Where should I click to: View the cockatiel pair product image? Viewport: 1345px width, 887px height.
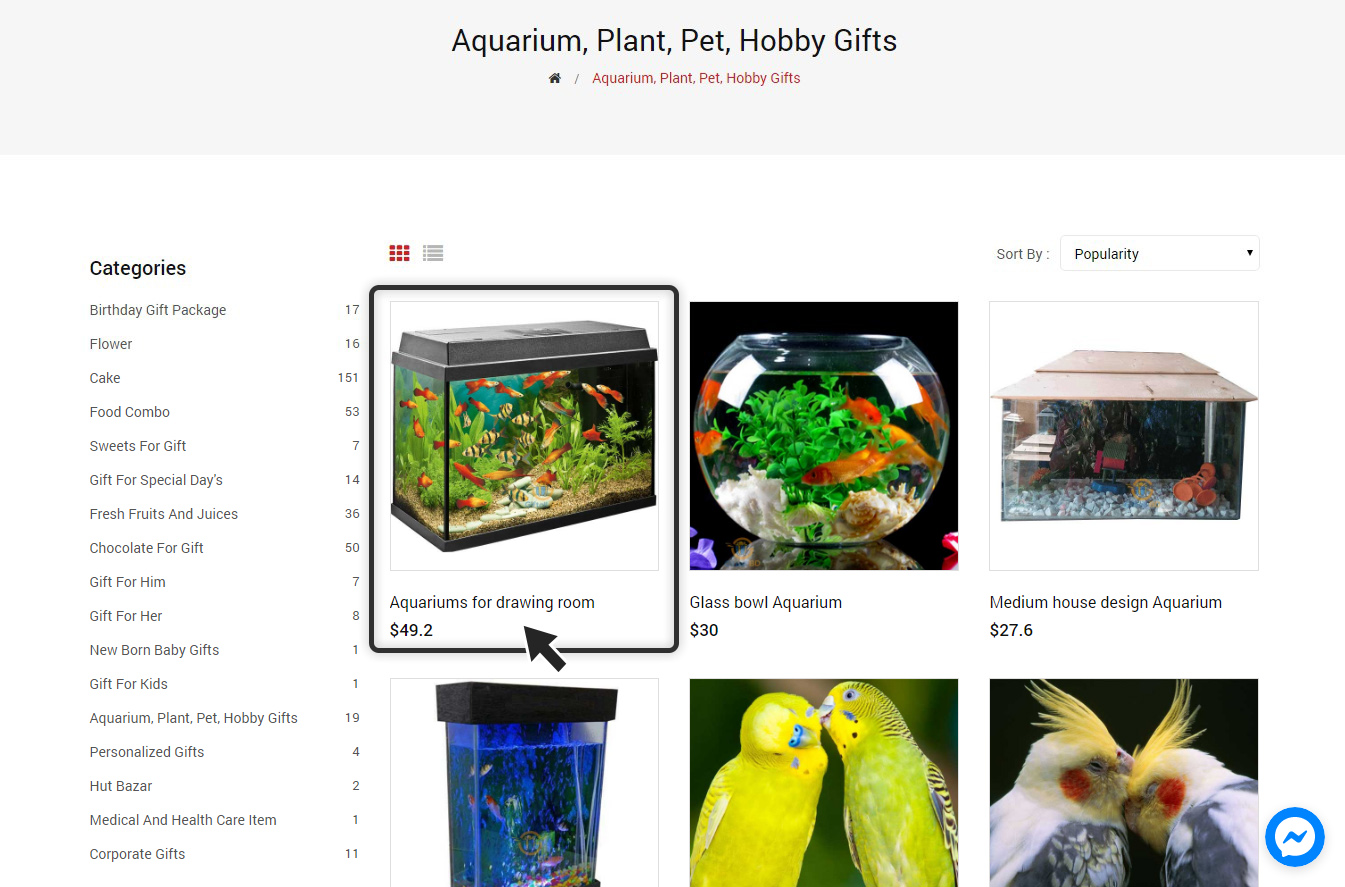click(1124, 783)
